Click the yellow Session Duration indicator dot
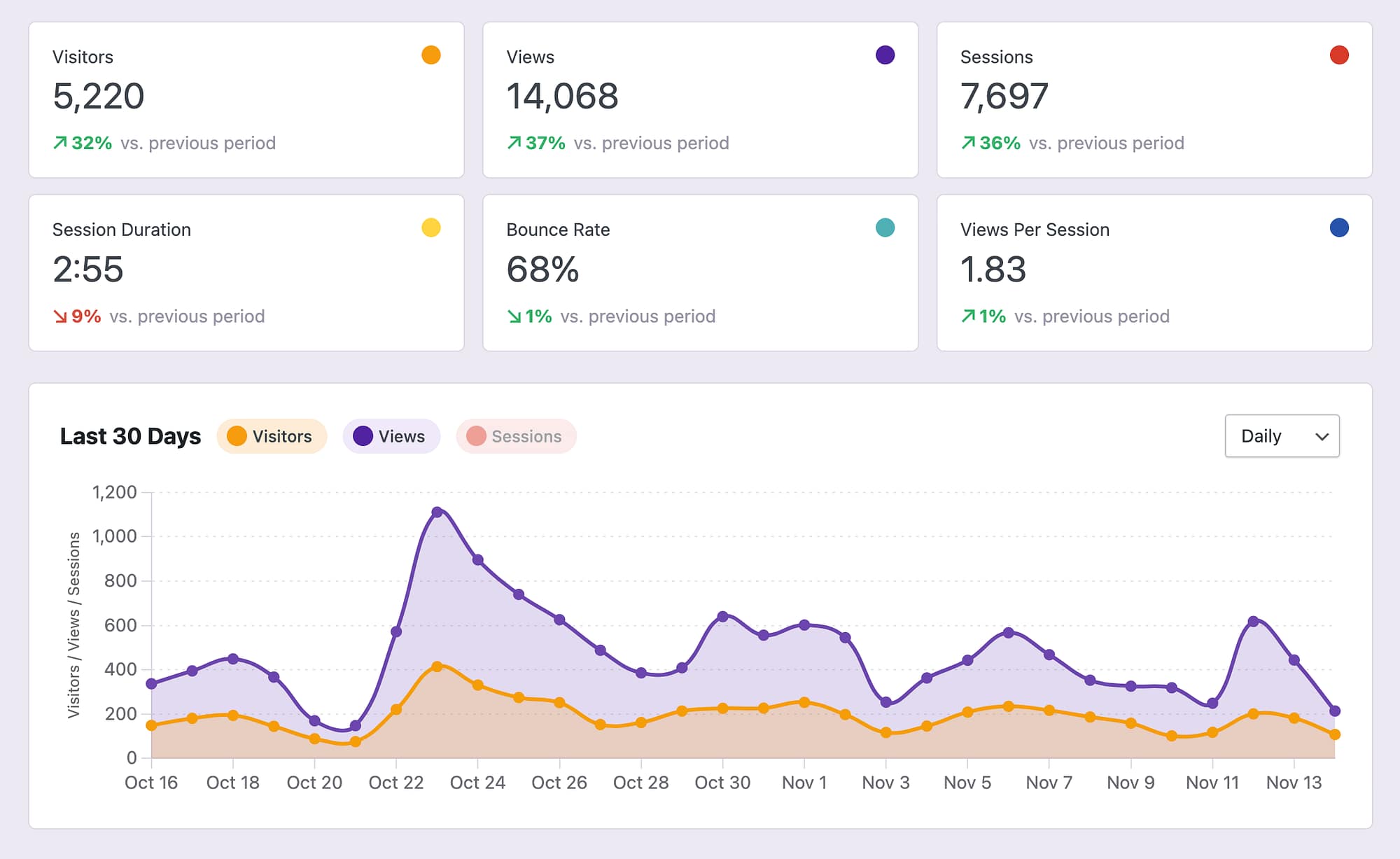This screenshot has height=859, width=1400. [x=432, y=228]
